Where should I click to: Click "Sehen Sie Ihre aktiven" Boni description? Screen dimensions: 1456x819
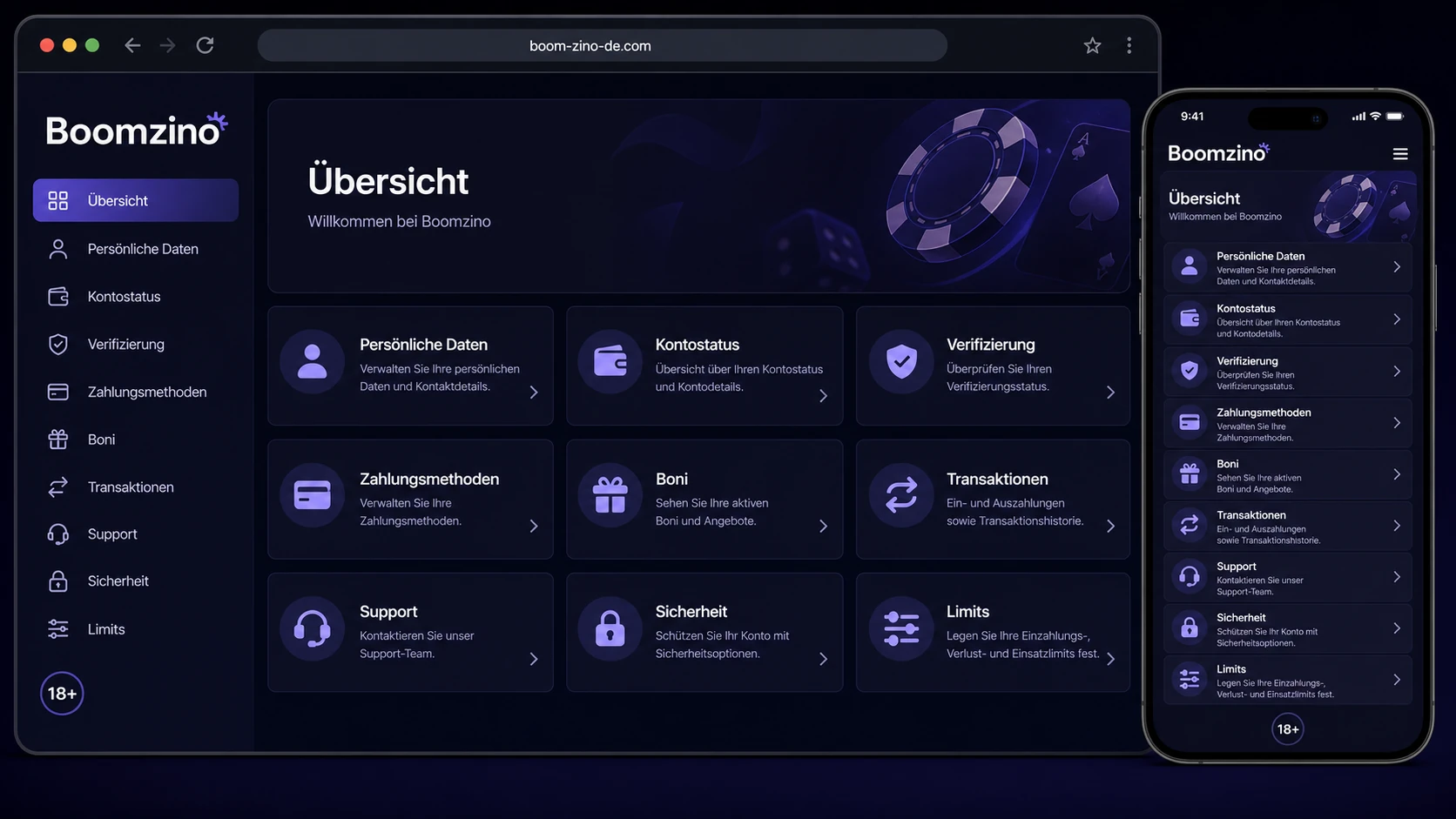click(x=711, y=503)
